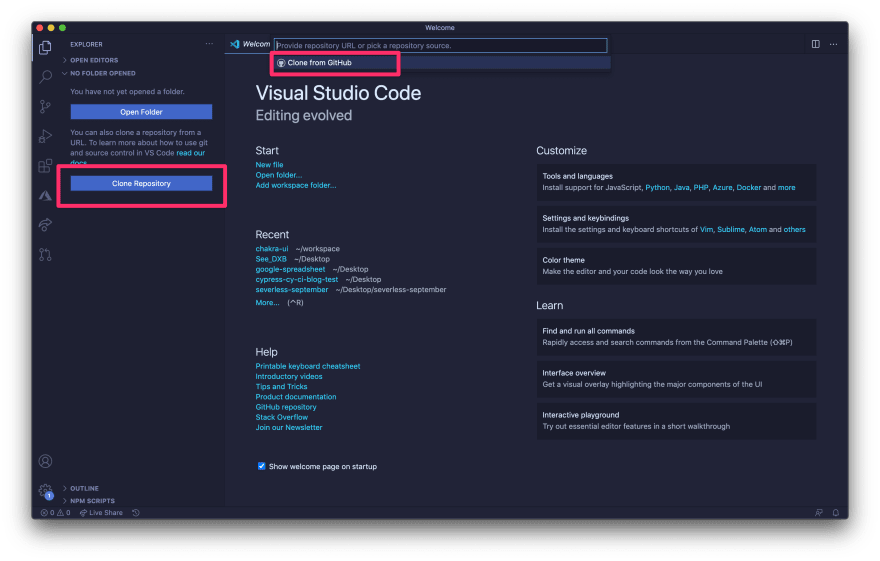Toggle Show welcome page on startup checkbox
This screenshot has height=561, width=880.
pos(262,466)
